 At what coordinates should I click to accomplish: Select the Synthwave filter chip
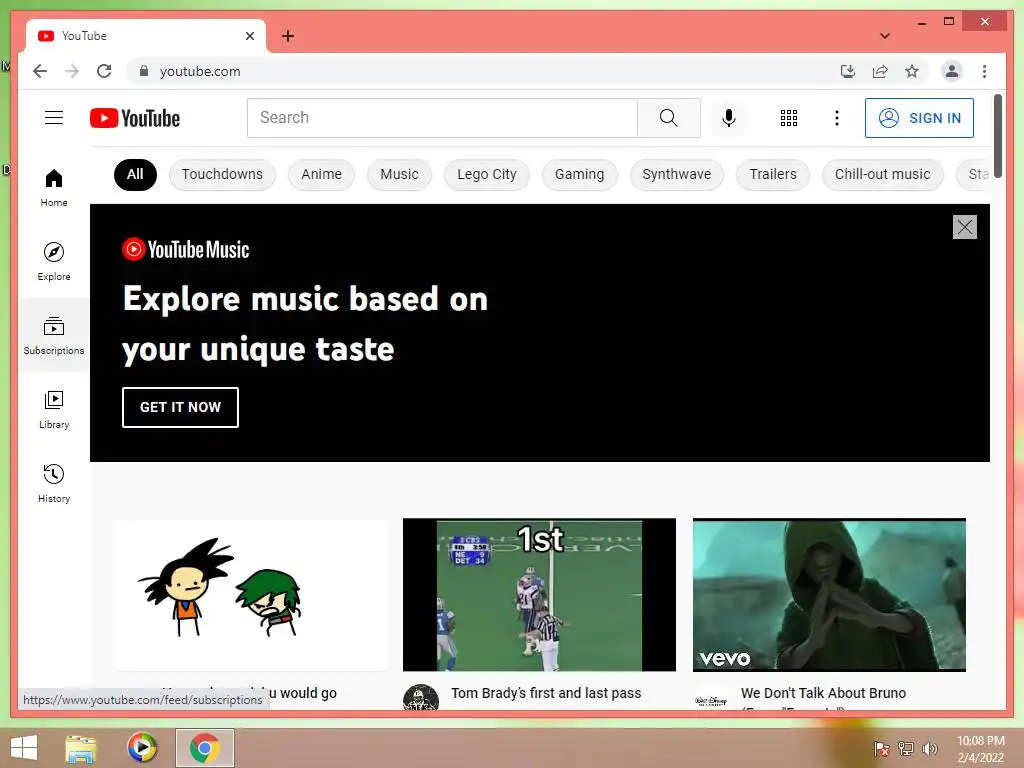[677, 174]
